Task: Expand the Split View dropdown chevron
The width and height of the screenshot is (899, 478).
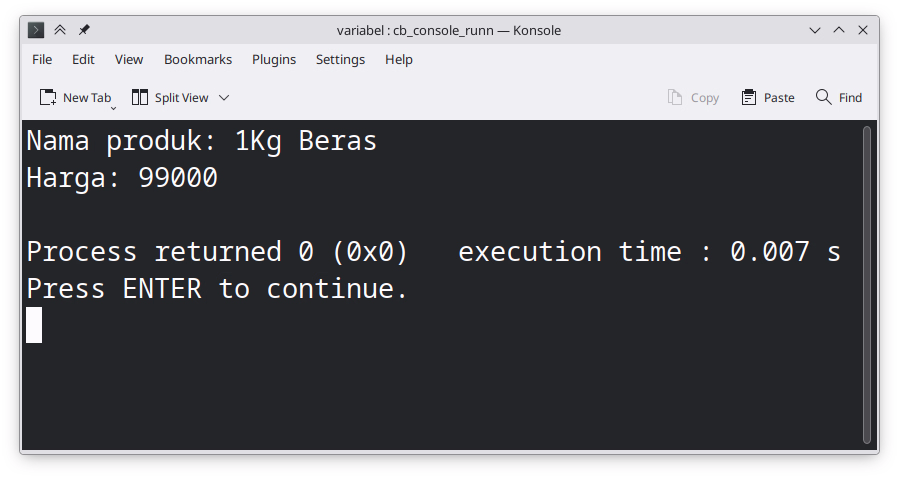Action: click(224, 97)
